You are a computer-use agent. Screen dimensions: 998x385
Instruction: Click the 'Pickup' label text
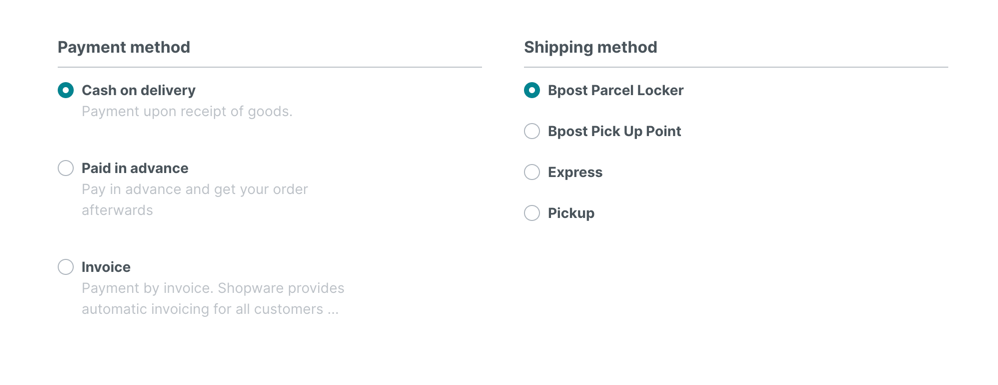571,213
